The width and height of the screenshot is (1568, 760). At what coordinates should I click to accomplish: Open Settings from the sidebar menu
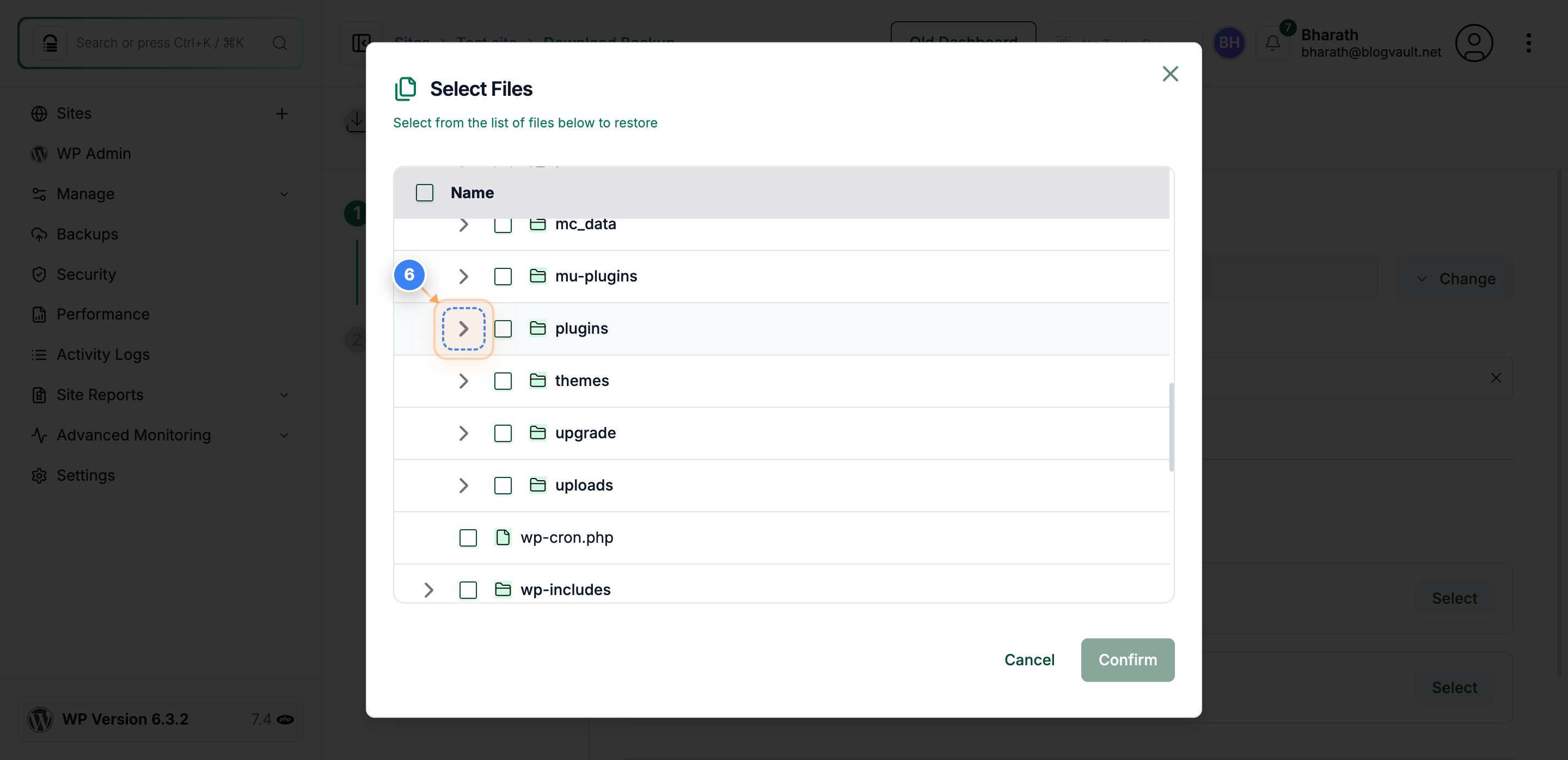click(85, 475)
